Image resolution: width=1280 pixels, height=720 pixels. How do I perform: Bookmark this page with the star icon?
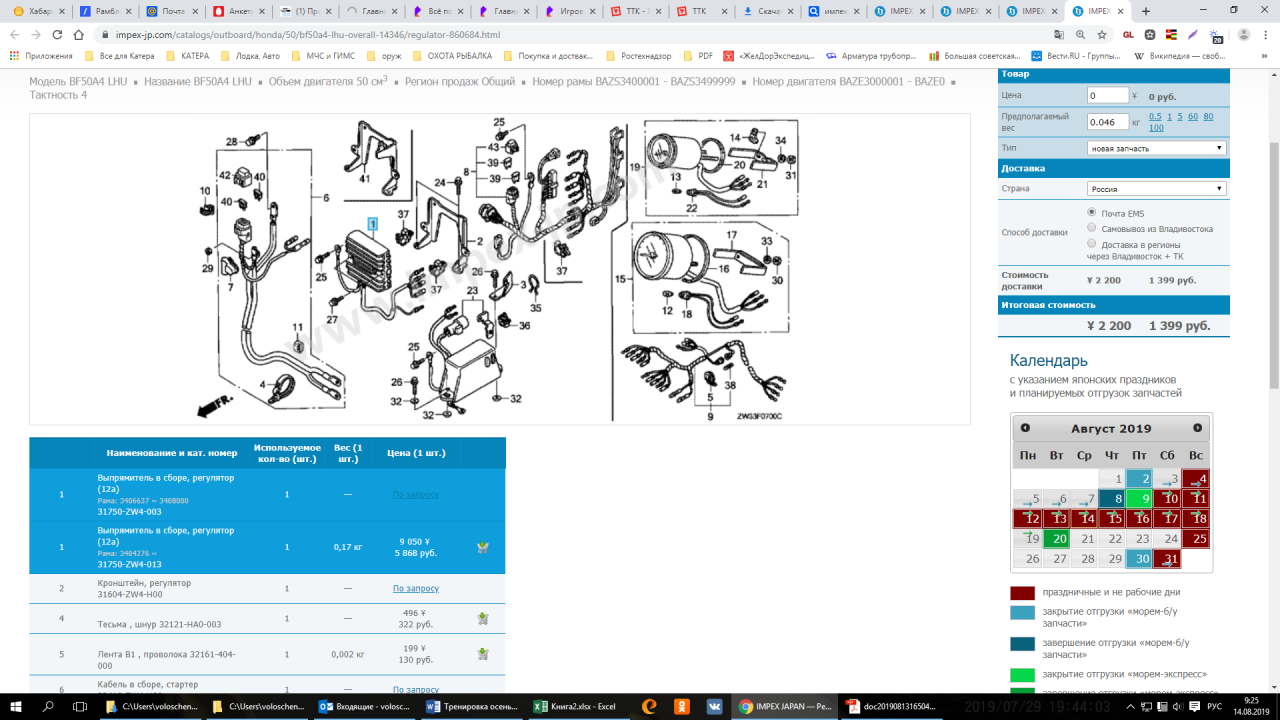coord(1102,34)
